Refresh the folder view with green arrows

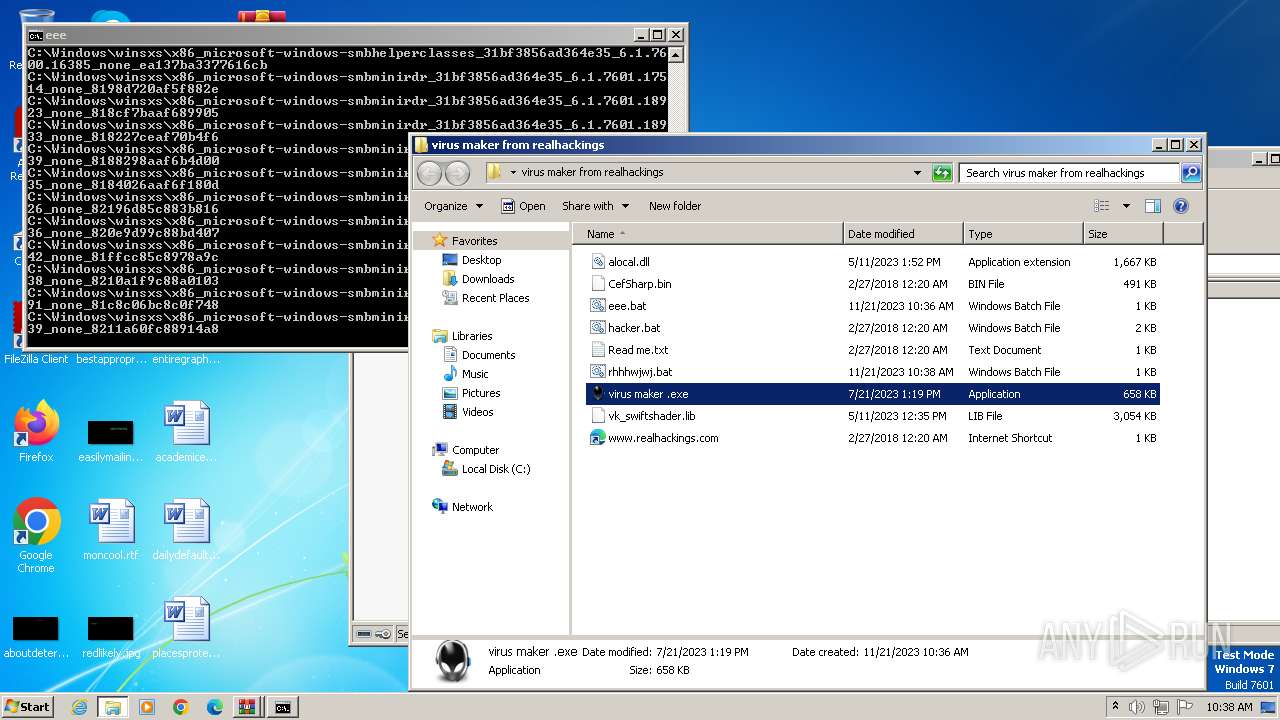pos(942,173)
